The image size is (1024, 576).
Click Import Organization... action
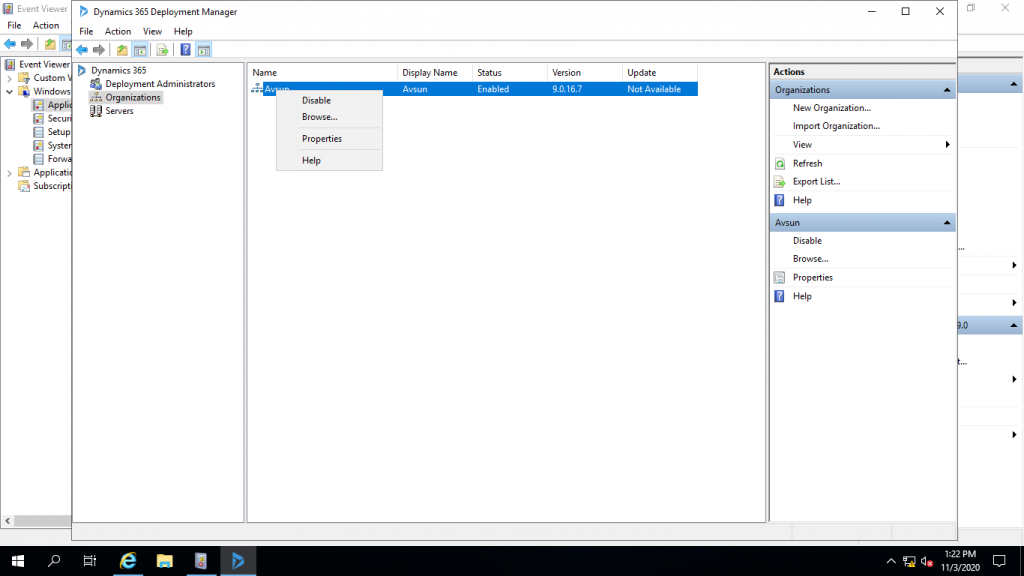point(836,126)
